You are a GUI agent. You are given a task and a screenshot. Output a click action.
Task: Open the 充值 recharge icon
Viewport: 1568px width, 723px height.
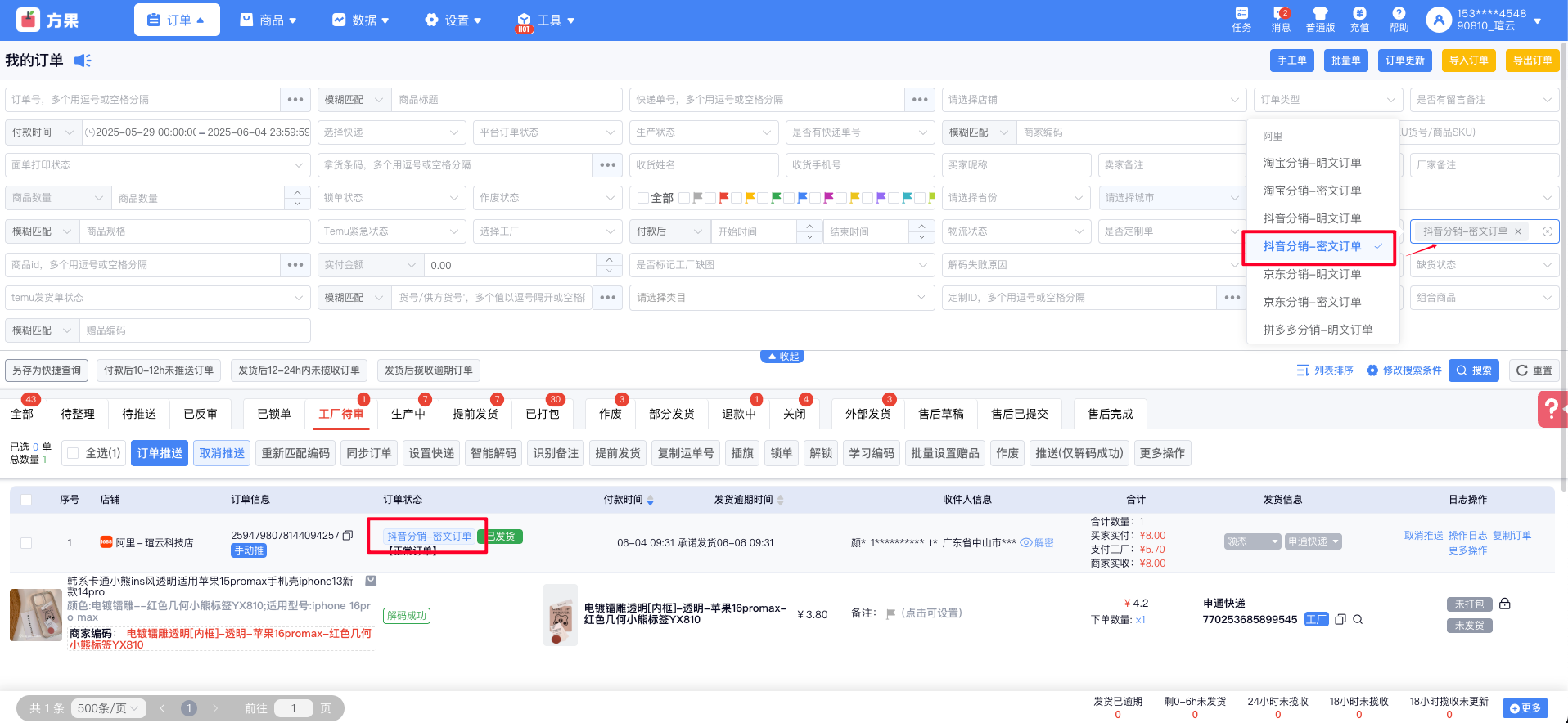[1359, 13]
